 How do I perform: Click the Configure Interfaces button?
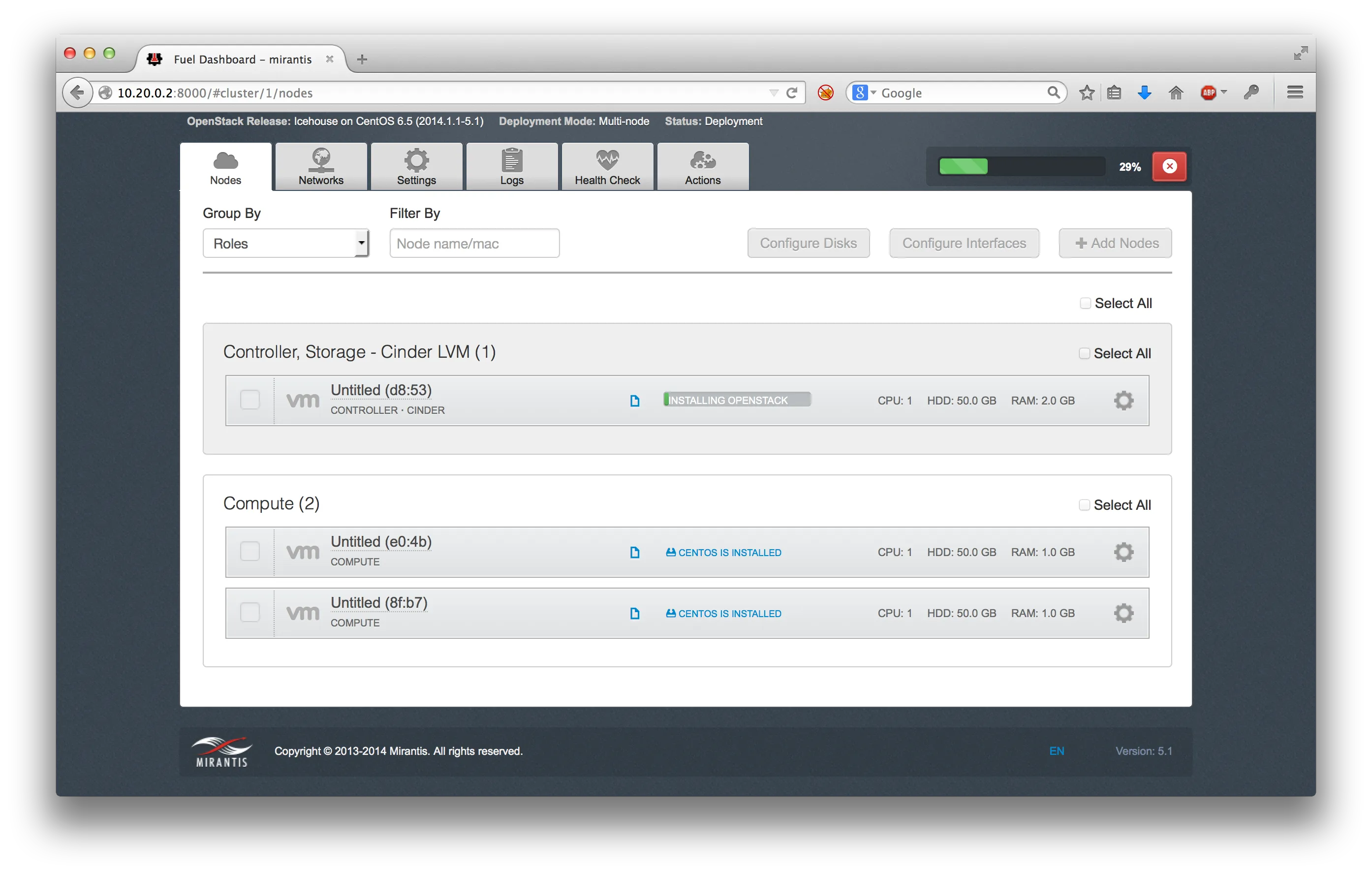tap(964, 243)
